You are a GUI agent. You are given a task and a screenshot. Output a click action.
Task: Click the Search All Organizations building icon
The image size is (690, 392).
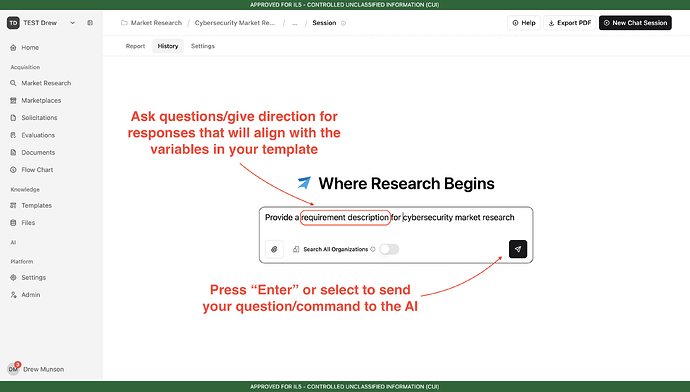click(x=296, y=249)
